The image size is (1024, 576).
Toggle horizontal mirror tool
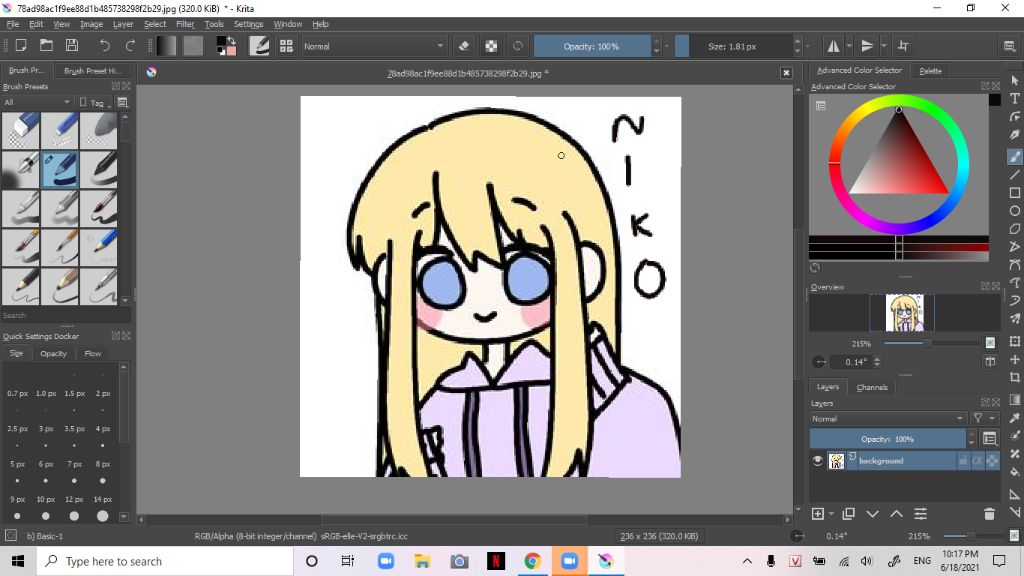tap(834, 46)
